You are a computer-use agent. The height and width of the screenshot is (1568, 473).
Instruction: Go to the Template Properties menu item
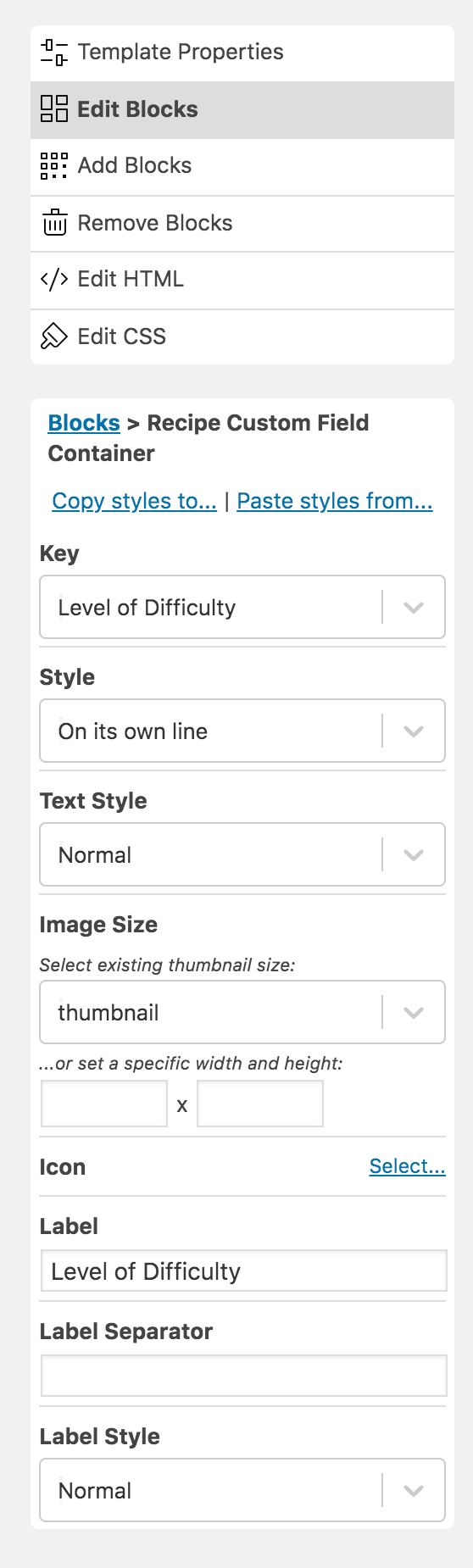coord(242,53)
